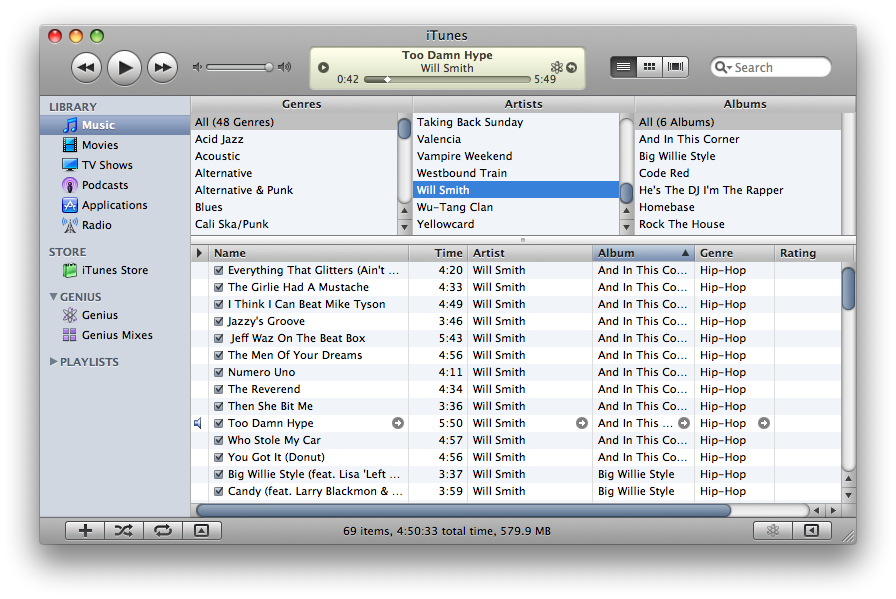
Task: Expand the PLAYLISTS sidebar section
Action: pyautogui.click(x=53, y=361)
